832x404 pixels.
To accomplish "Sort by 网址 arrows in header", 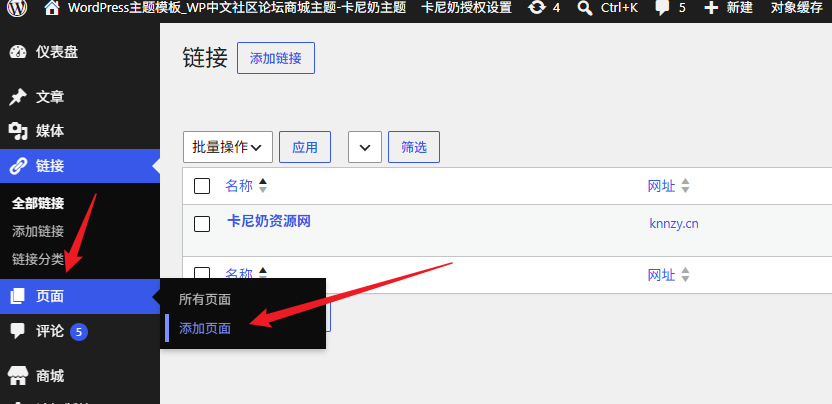I will click(x=686, y=186).
